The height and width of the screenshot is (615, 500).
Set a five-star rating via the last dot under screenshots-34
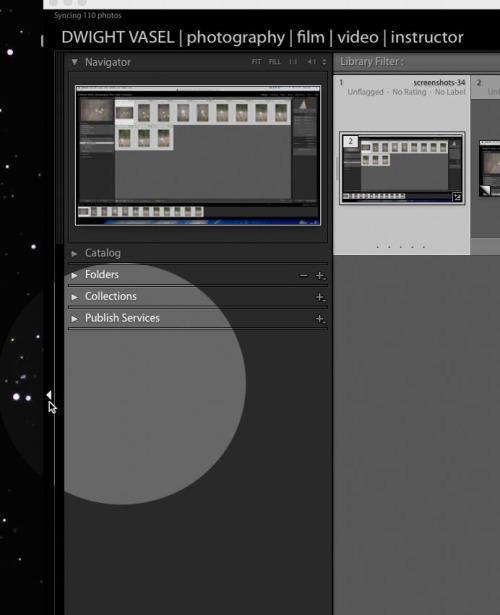(424, 247)
